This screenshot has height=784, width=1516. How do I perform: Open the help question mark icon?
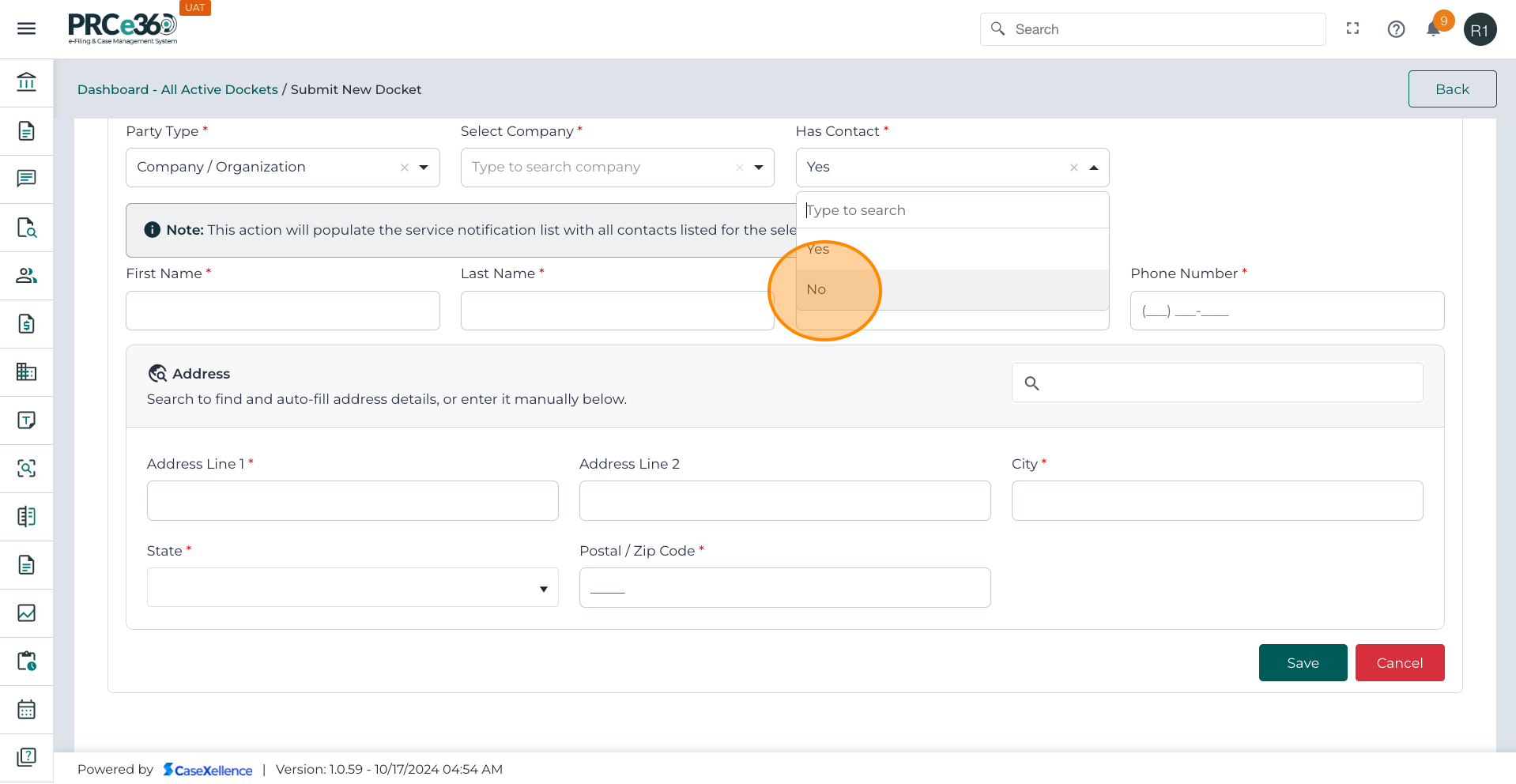[1396, 29]
